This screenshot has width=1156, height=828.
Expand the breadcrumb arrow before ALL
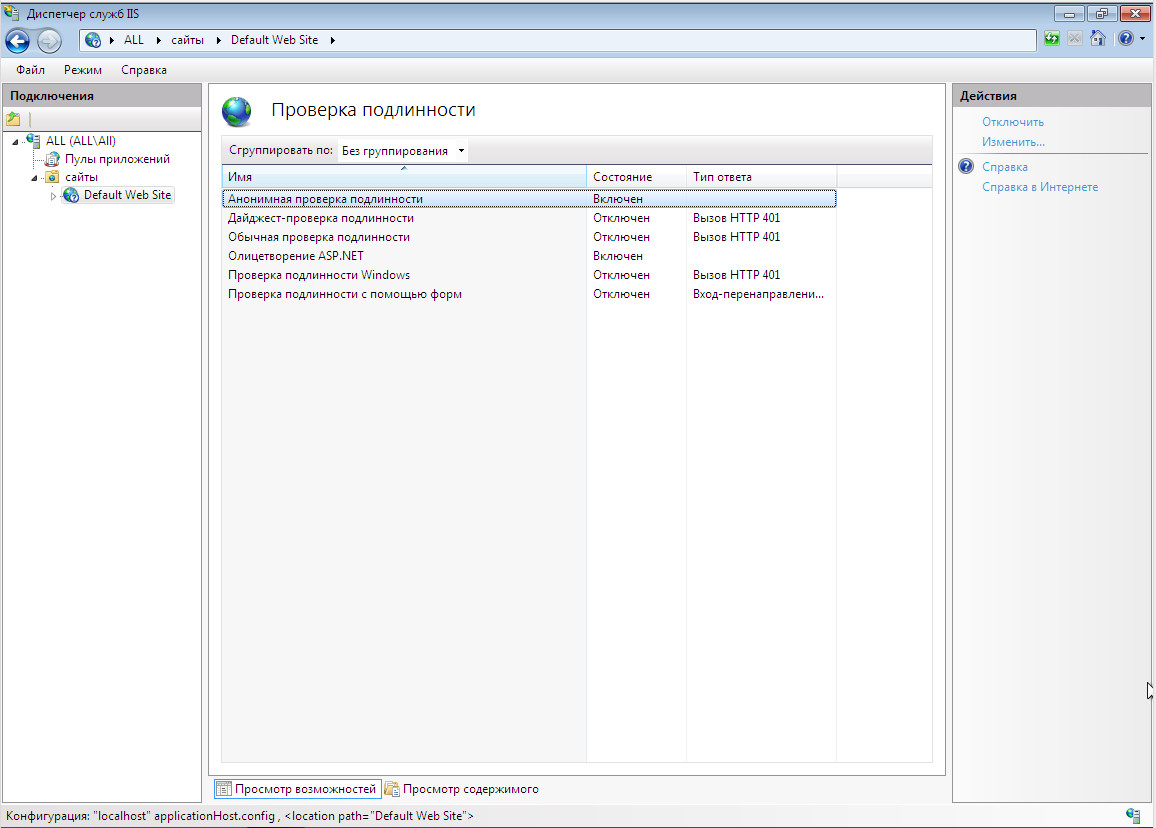(x=112, y=40)
